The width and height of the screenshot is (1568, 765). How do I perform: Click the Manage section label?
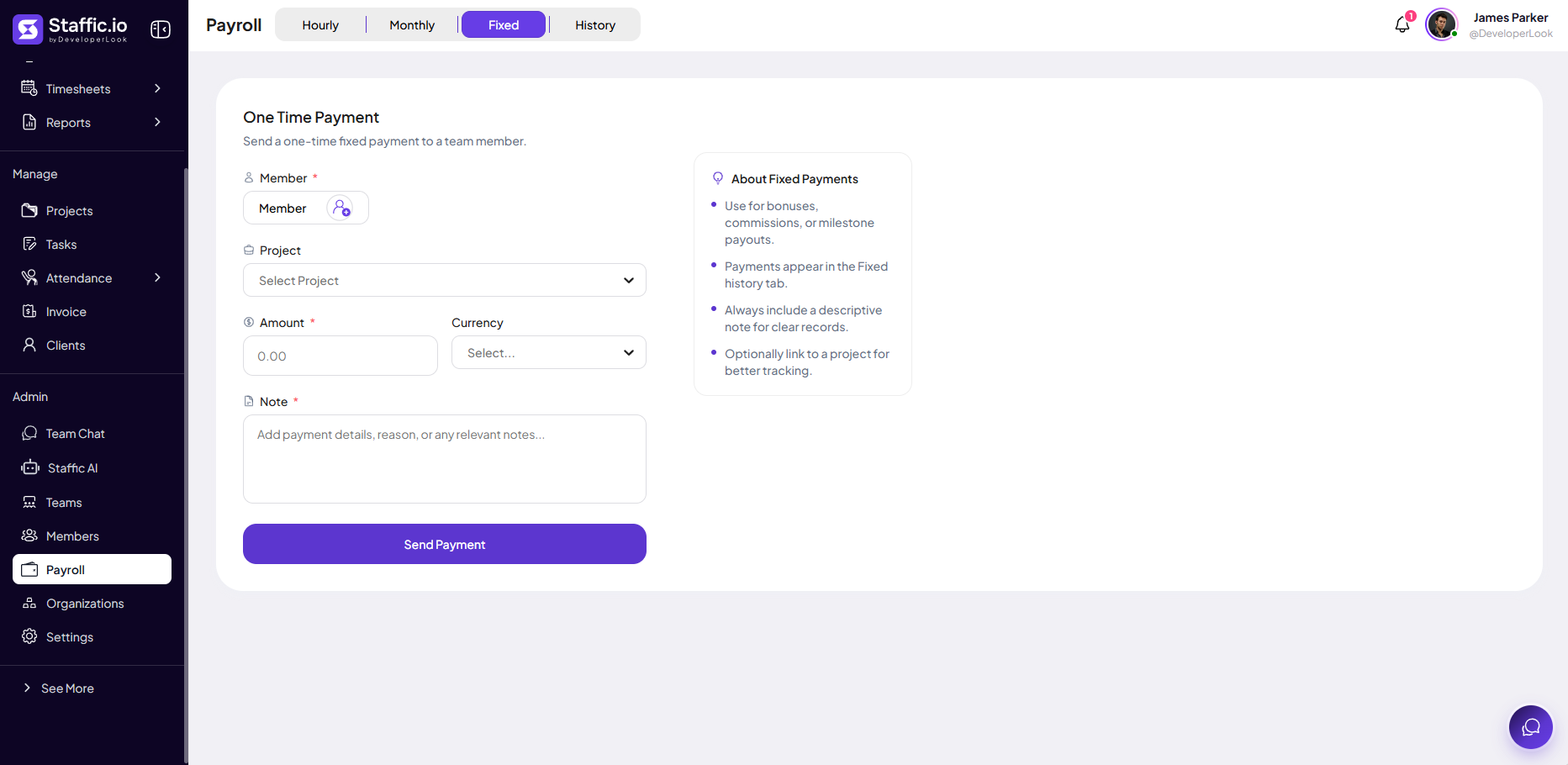35,173
